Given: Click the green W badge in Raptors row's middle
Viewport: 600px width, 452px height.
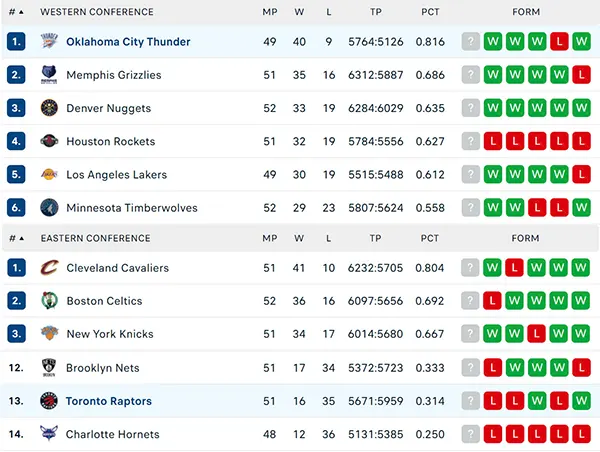Looking at the screenshot, I should pyautogui.click(x=537, y=401).
